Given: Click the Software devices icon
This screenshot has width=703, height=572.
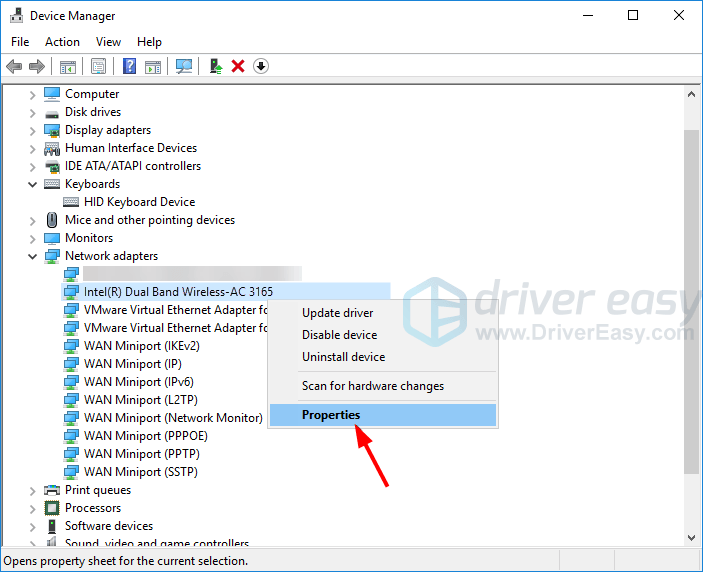Looking at the screenshot, I should [52, 526].
